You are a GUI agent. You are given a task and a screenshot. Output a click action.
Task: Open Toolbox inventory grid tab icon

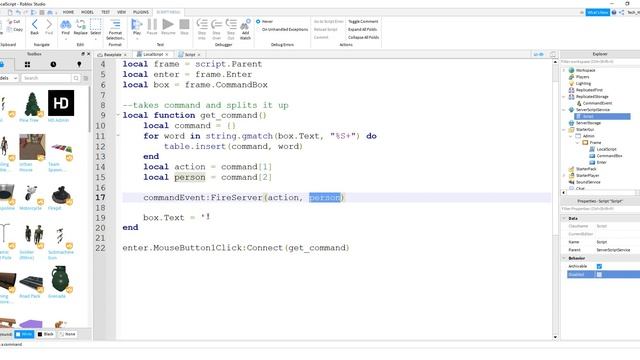pos(27,64)
